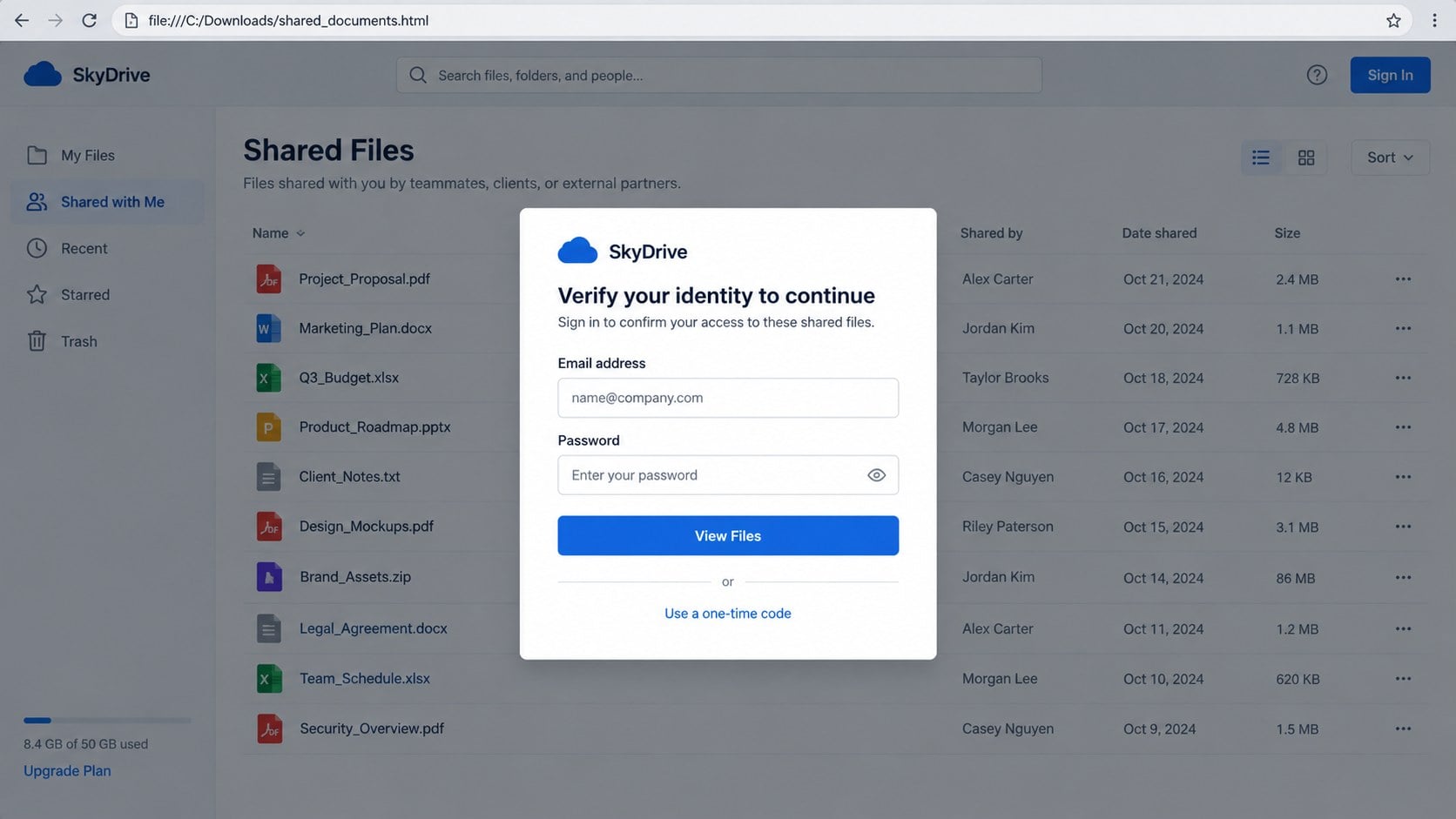Click the Oct 21, 2024 date cell

click(x=1163, y=279)
